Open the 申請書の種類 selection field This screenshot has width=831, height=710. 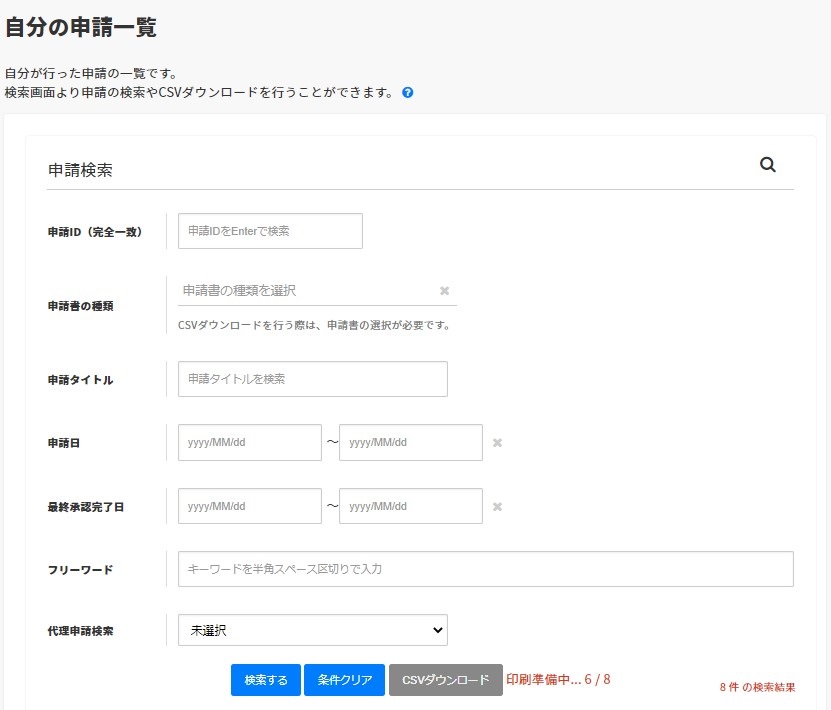click(x=305, y=290)
